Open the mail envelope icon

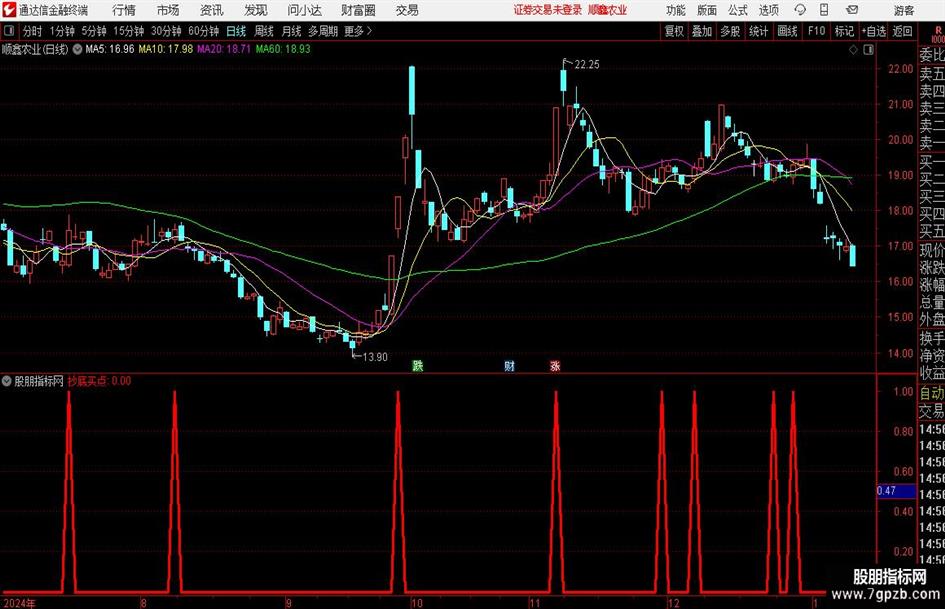852,10
